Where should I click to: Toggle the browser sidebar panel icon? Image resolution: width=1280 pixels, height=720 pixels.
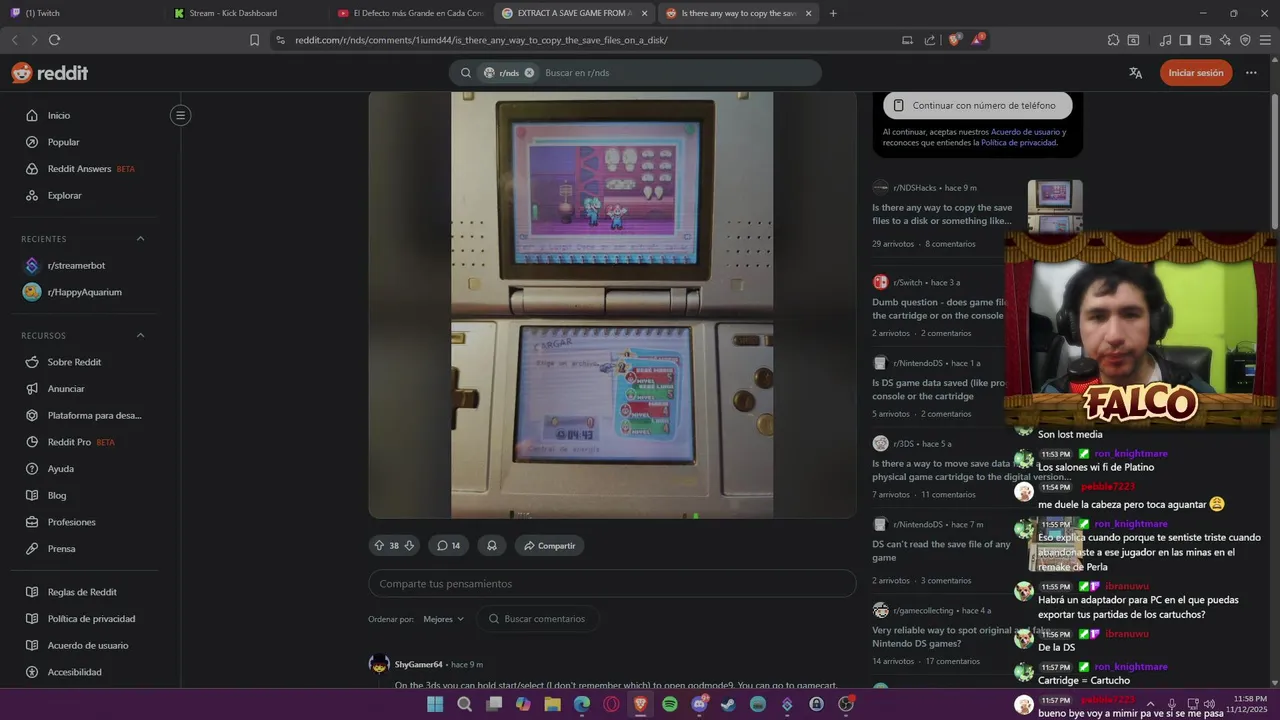click(1185, 40)
